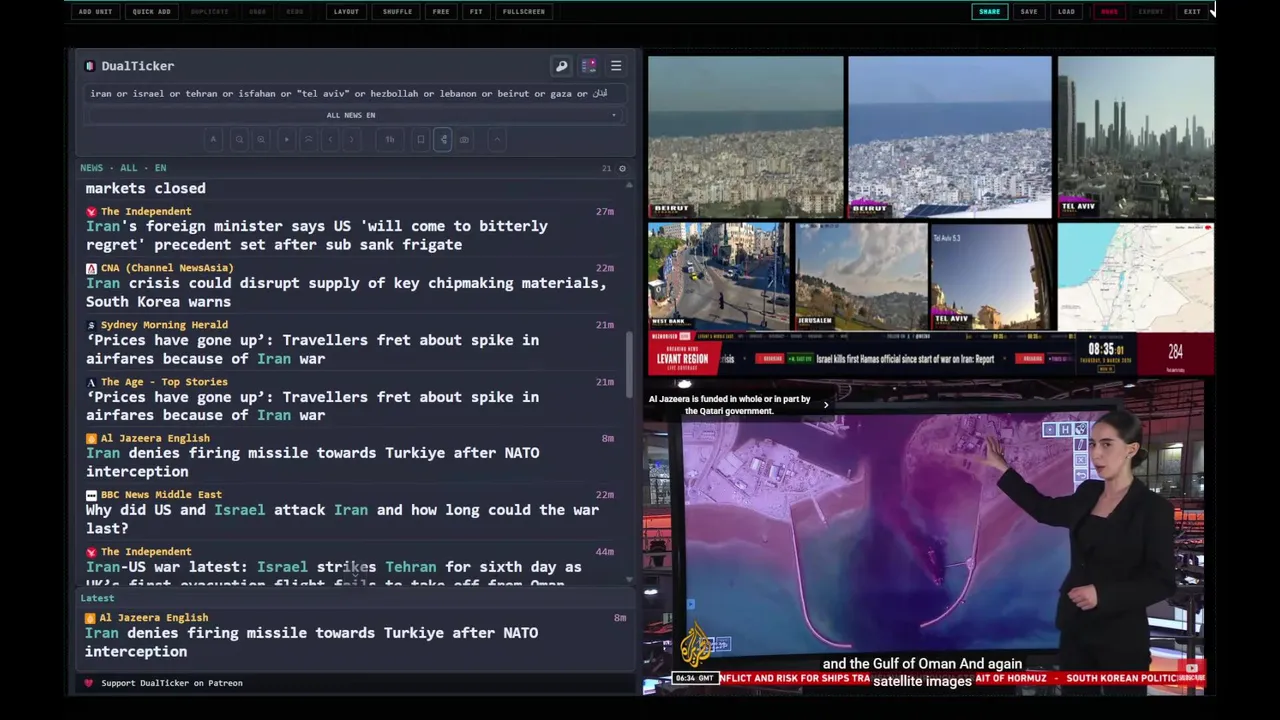1280x720 pixels.
Task: Click SHUFFLE in top bar
Action: pyautogui.click(x=397, y=12)
